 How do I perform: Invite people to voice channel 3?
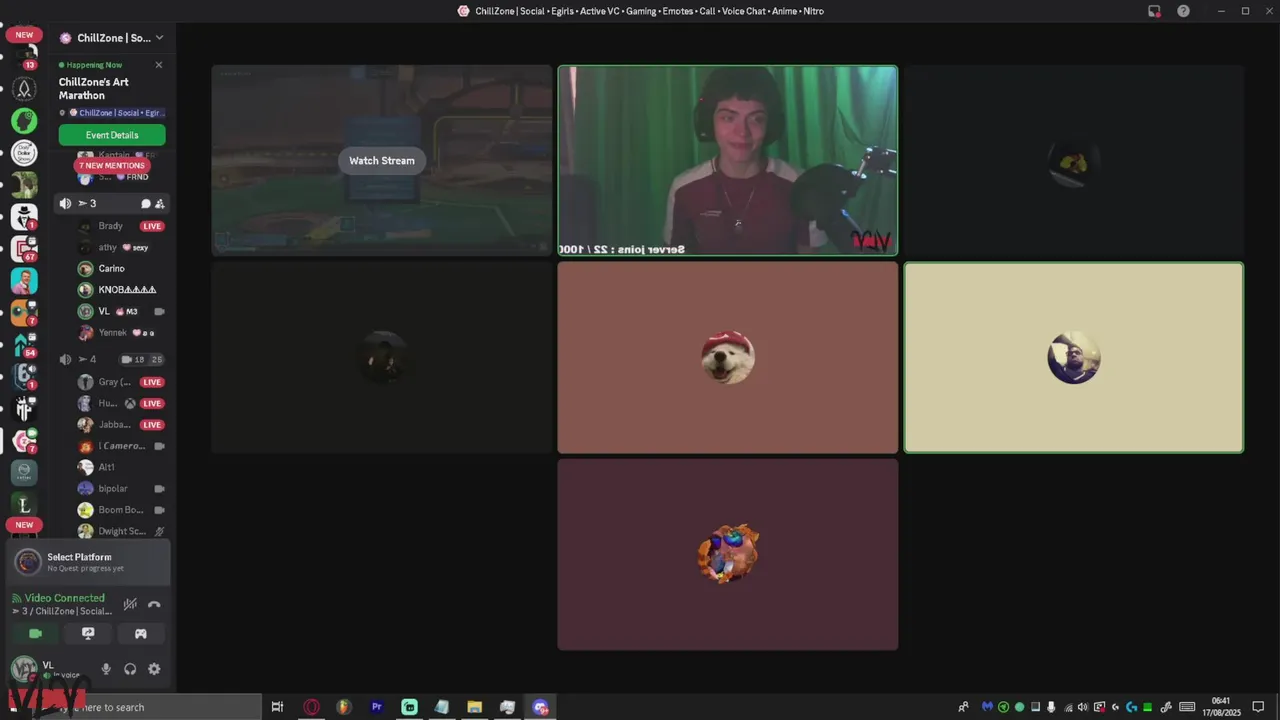[x=160, y=204]
